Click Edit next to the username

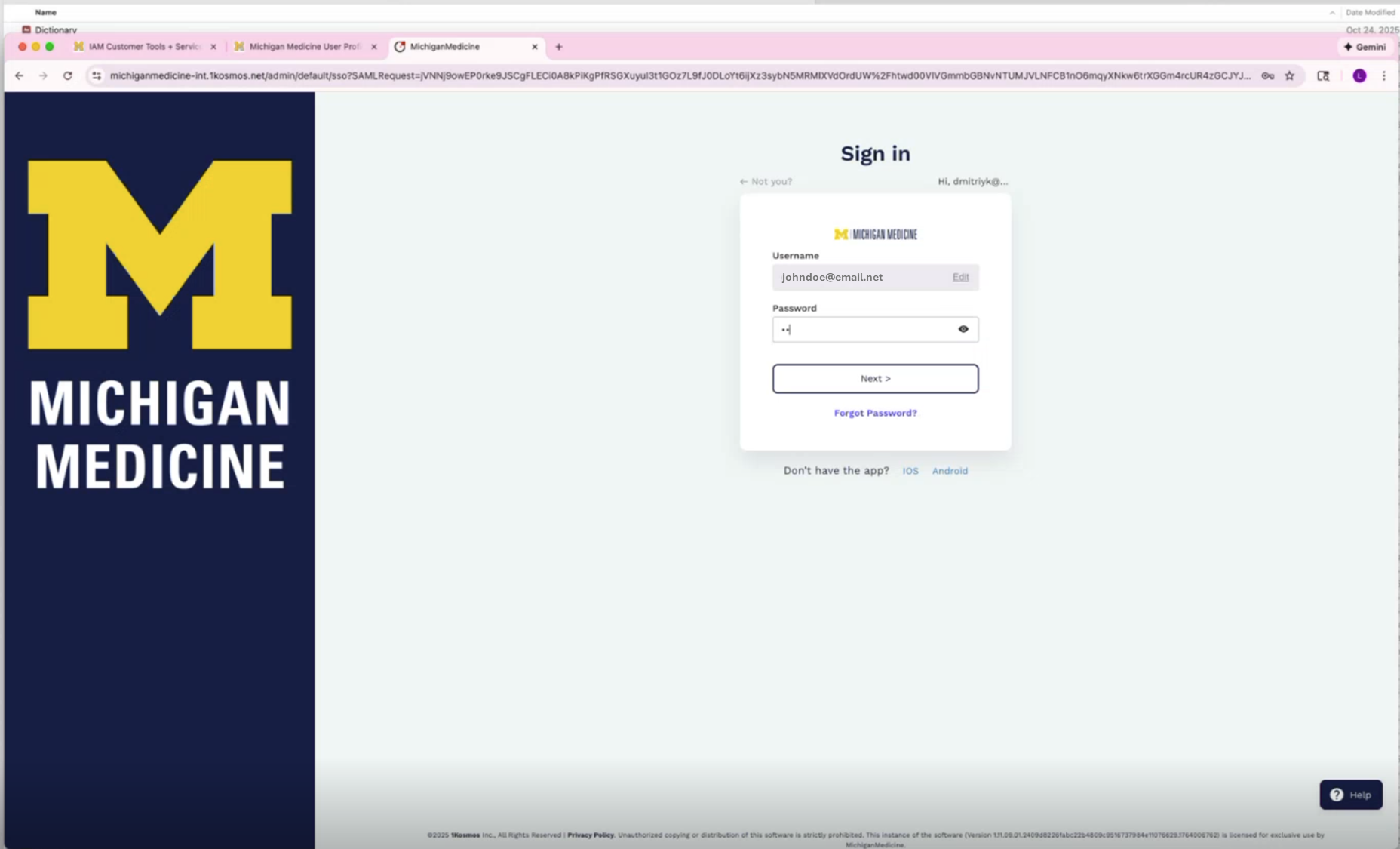[x=960, y=277]
